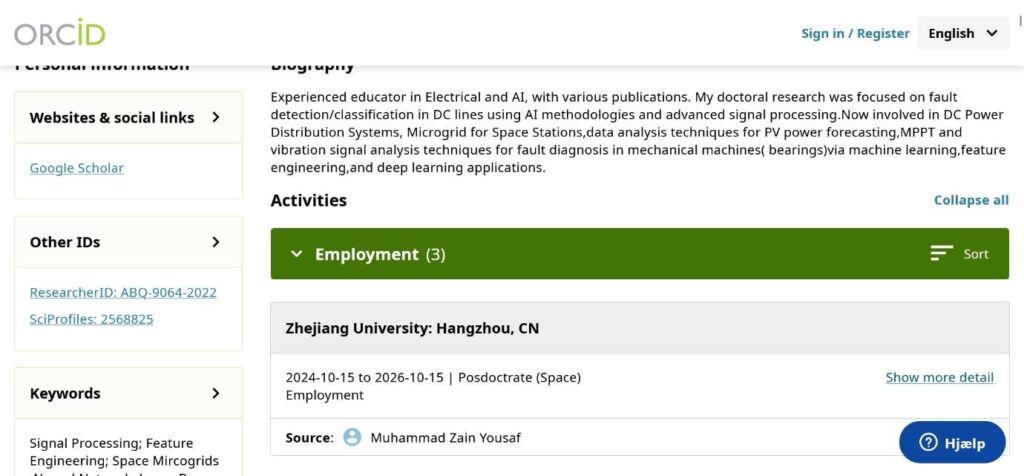Open the English language dropdown
Image resolution: width=1024 pixels, height=476 pixels.
click(962, 33)
